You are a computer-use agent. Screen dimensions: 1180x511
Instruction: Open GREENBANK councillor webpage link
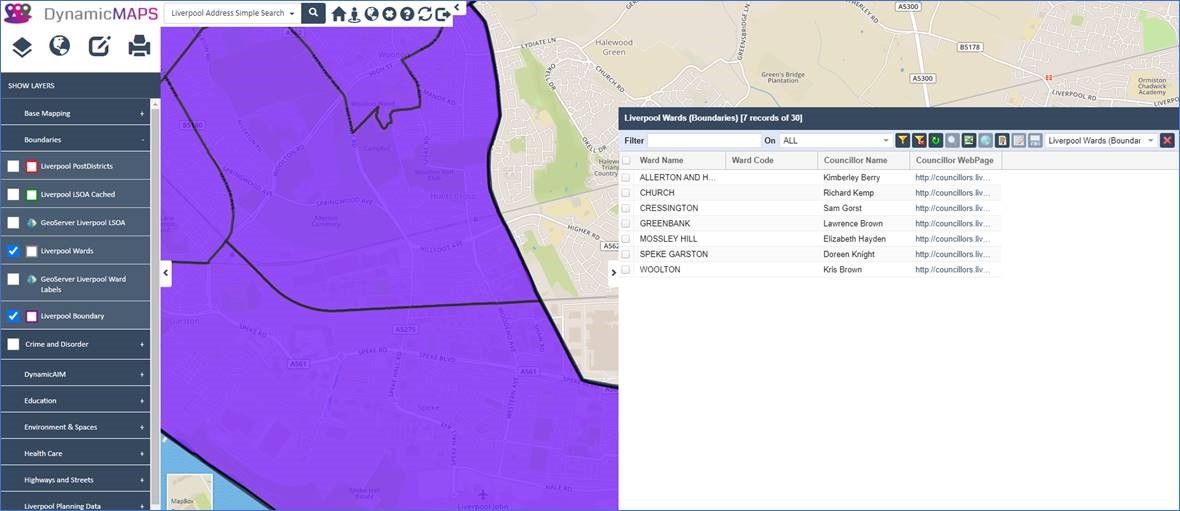(x=953, y=224)
